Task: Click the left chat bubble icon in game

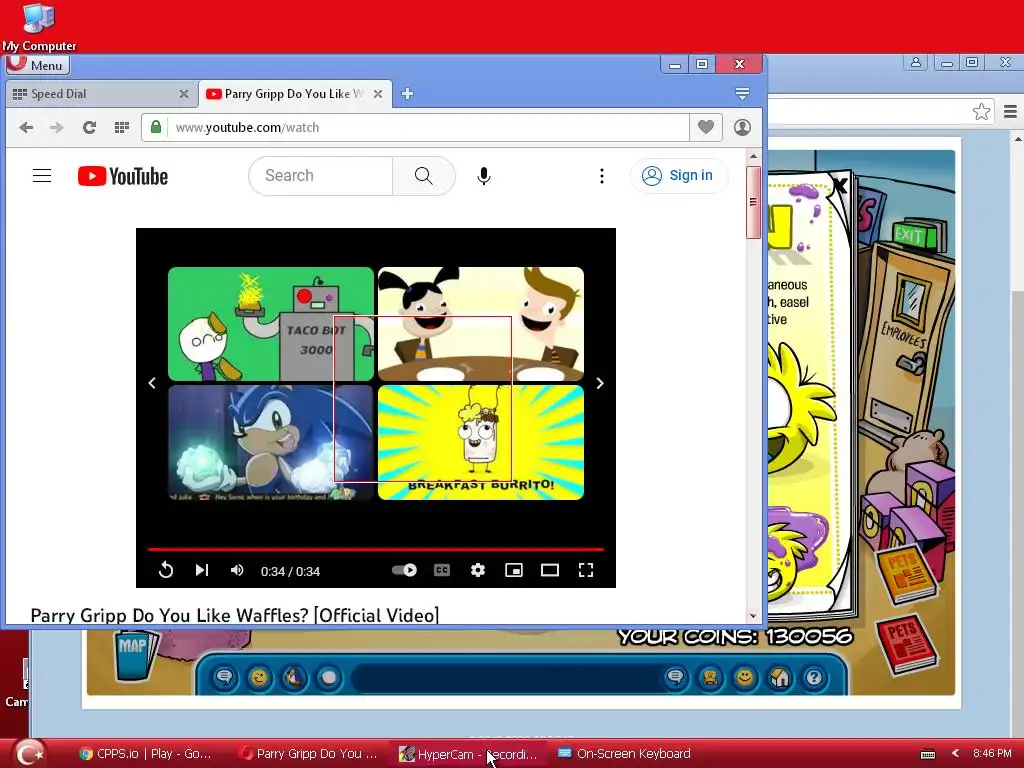Action: [x=224, y=678]
